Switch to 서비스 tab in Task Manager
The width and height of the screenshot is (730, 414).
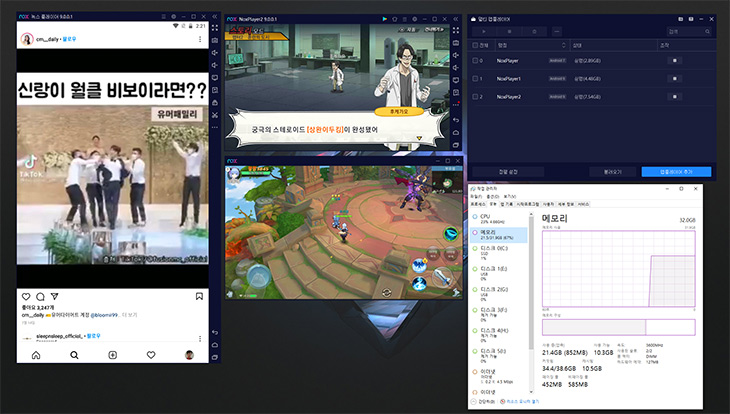584,204
